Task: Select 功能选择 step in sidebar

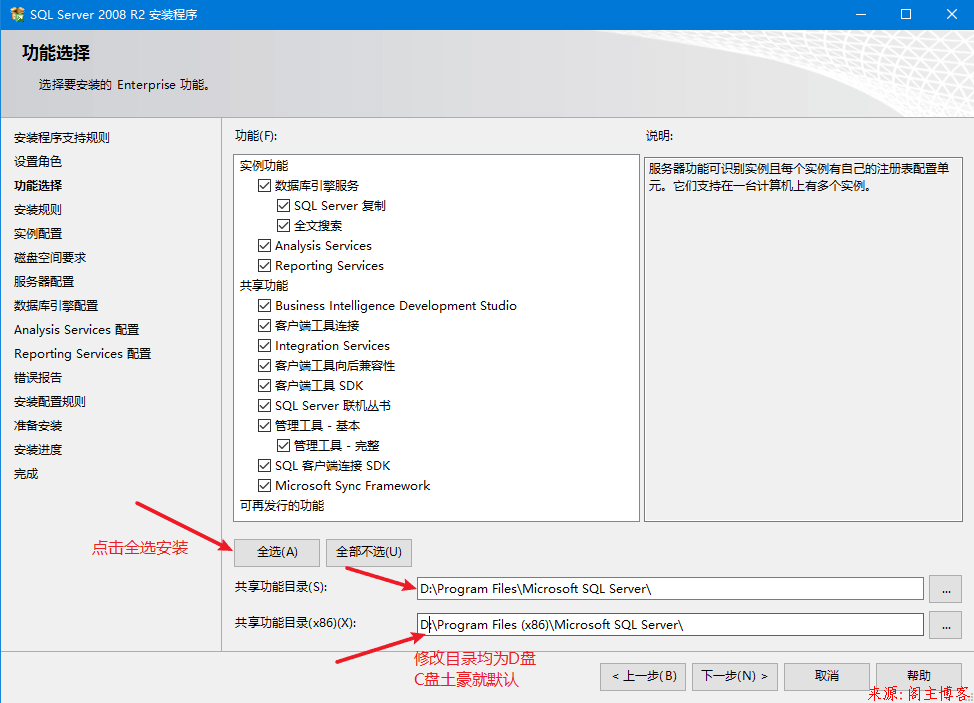Action: coord(37,186)
